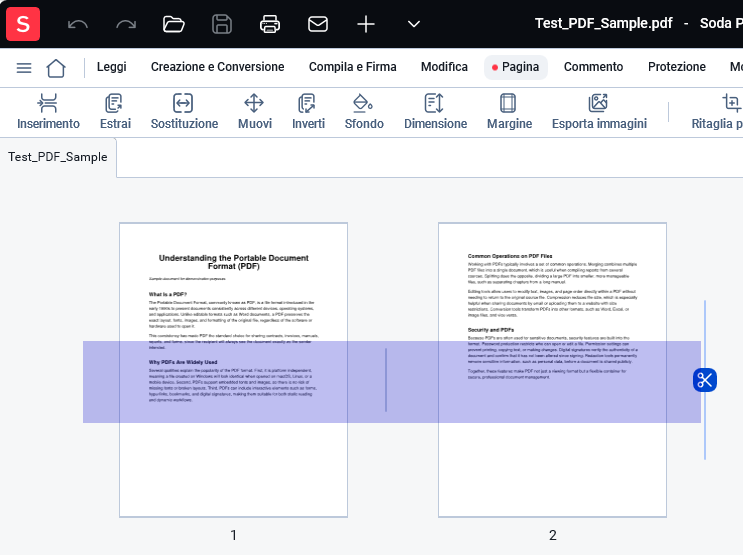This screenshot has width=743, height=555.
Task: Save the document with floppy icon
Action: pos(222,24)
